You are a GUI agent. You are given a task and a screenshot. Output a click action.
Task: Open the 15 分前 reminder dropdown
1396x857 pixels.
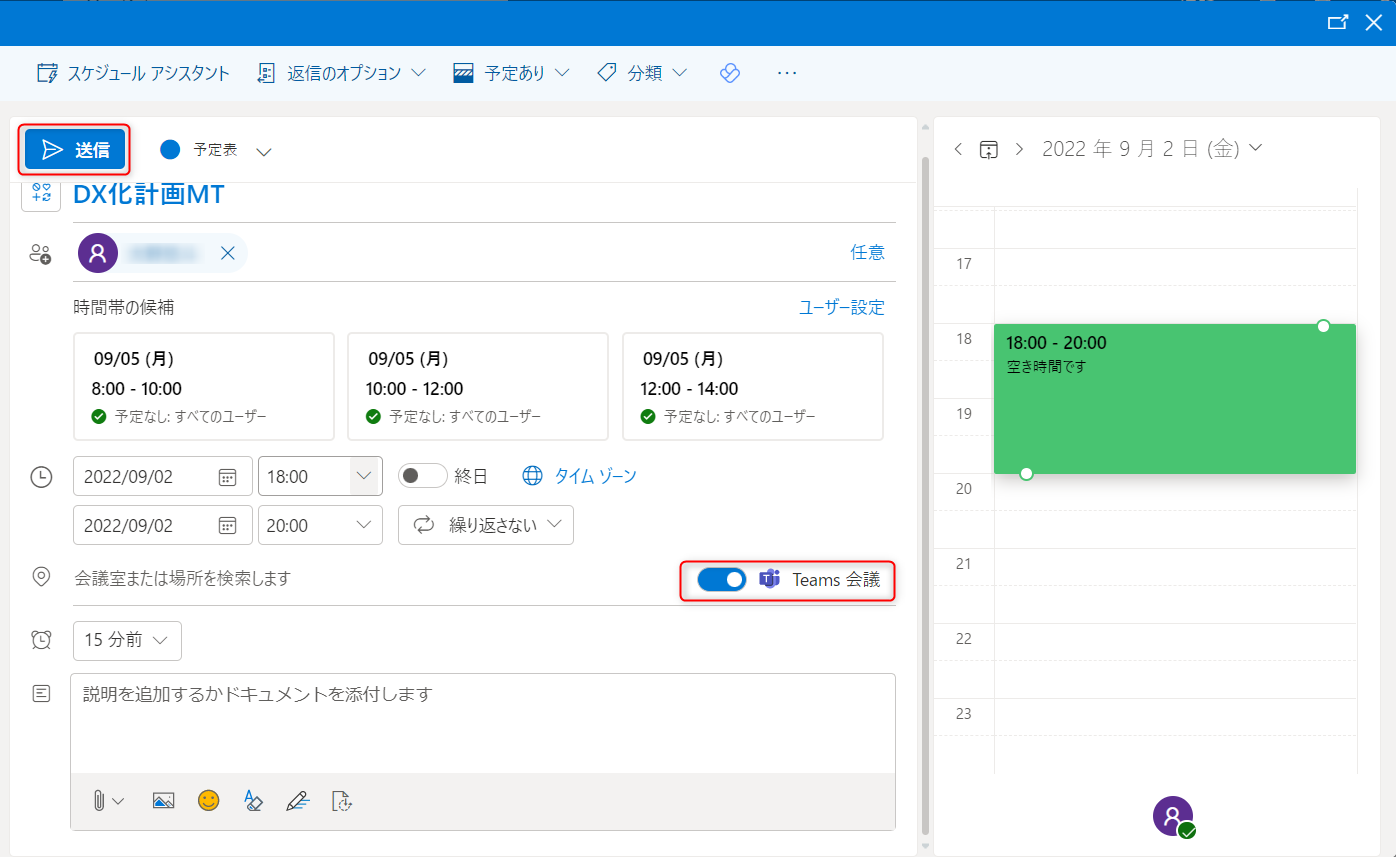pyautogui.click(x=127, y=641)
